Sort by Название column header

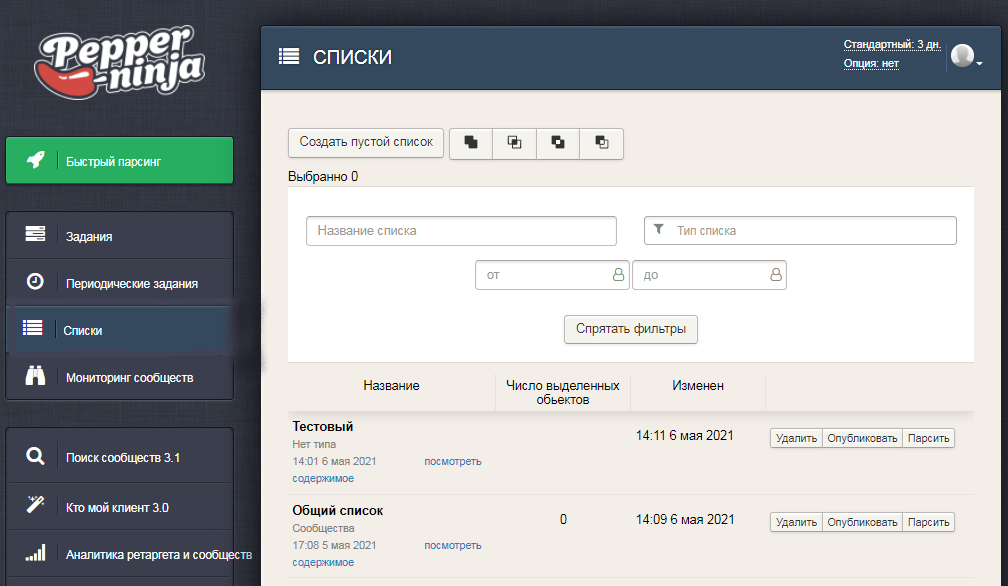pyautogui.click(x=391, y=386)
